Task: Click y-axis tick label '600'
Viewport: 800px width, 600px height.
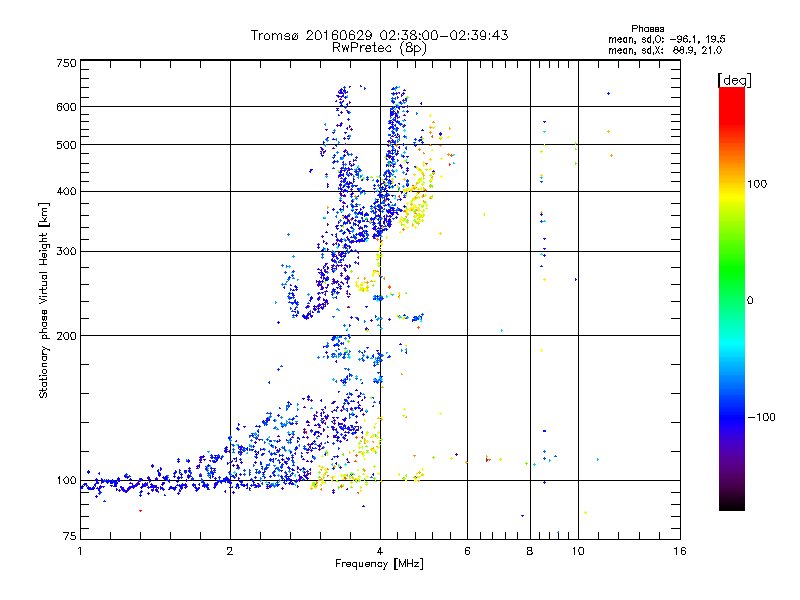Action: [66, 107]
